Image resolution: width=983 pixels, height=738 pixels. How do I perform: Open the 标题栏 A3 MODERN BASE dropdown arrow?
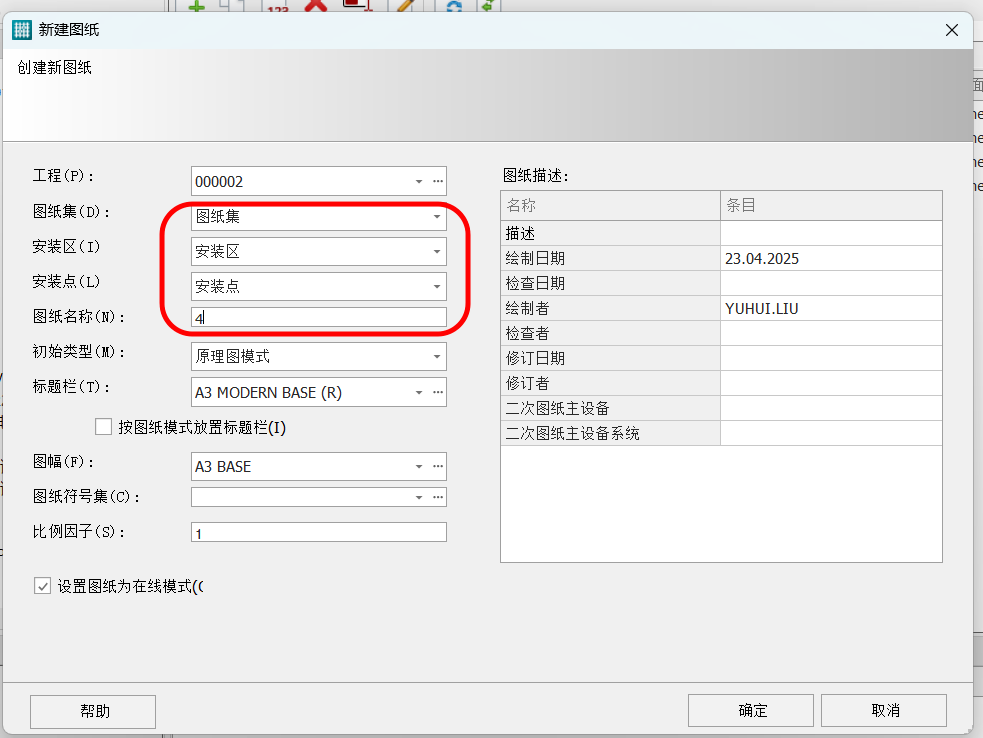419,393
